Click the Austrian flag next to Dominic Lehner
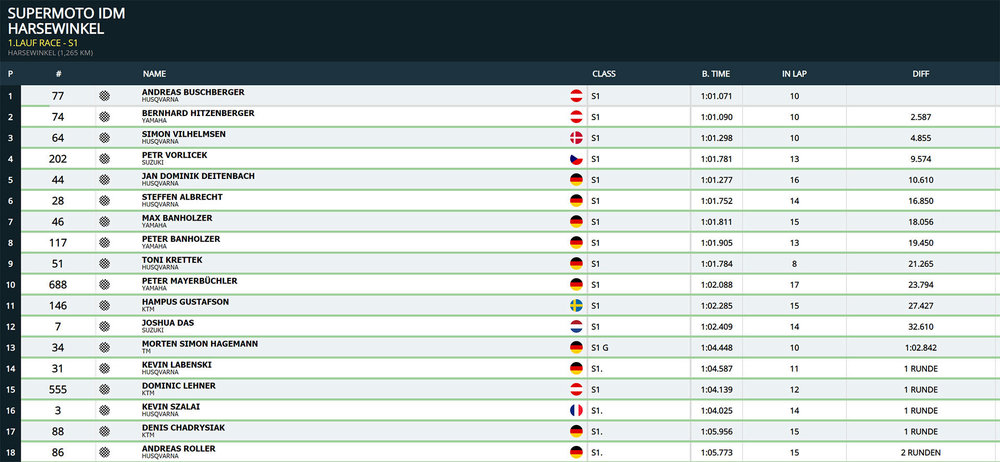 (576, 389)
